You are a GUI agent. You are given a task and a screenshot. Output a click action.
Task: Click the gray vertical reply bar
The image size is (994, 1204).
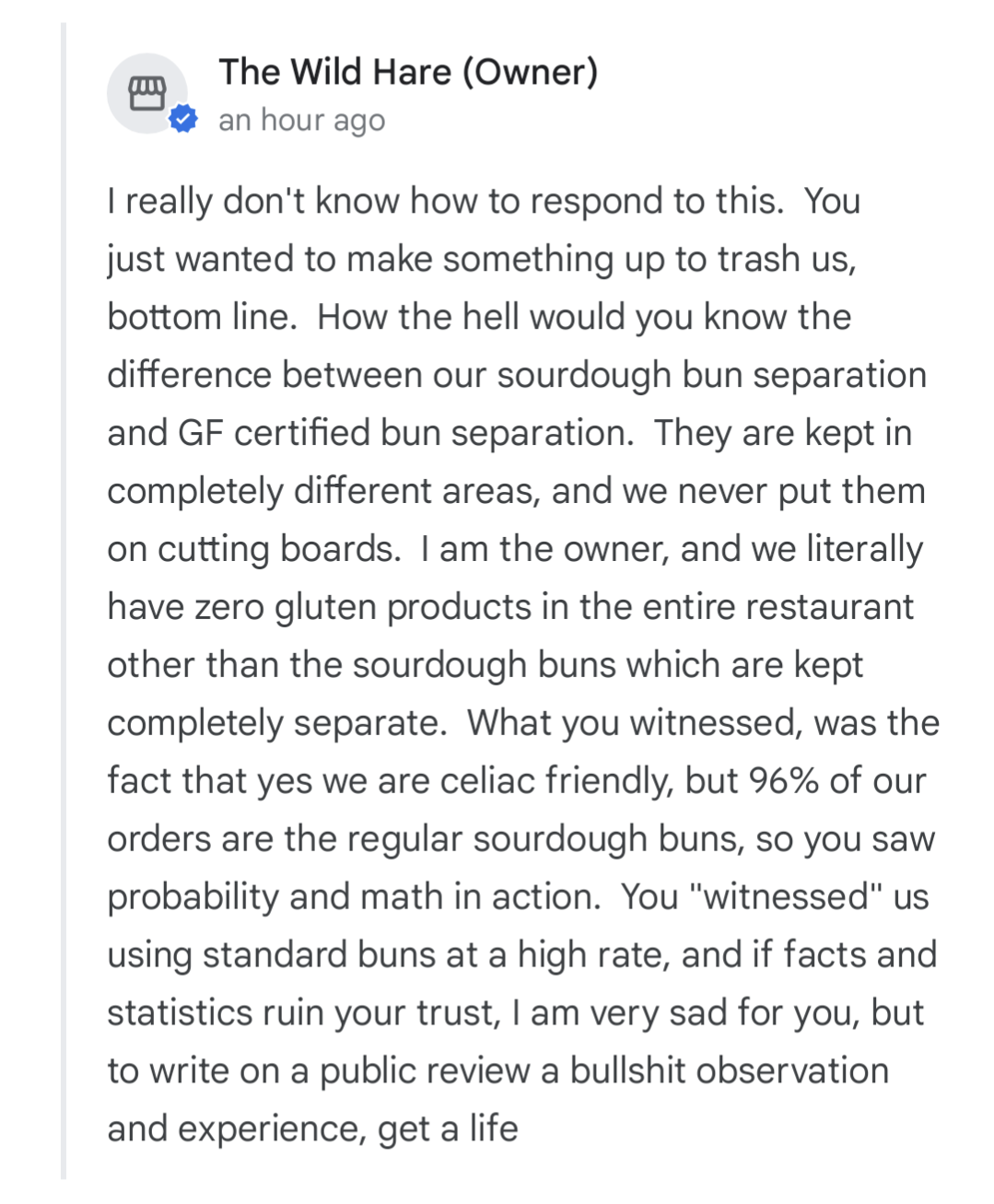64,599
